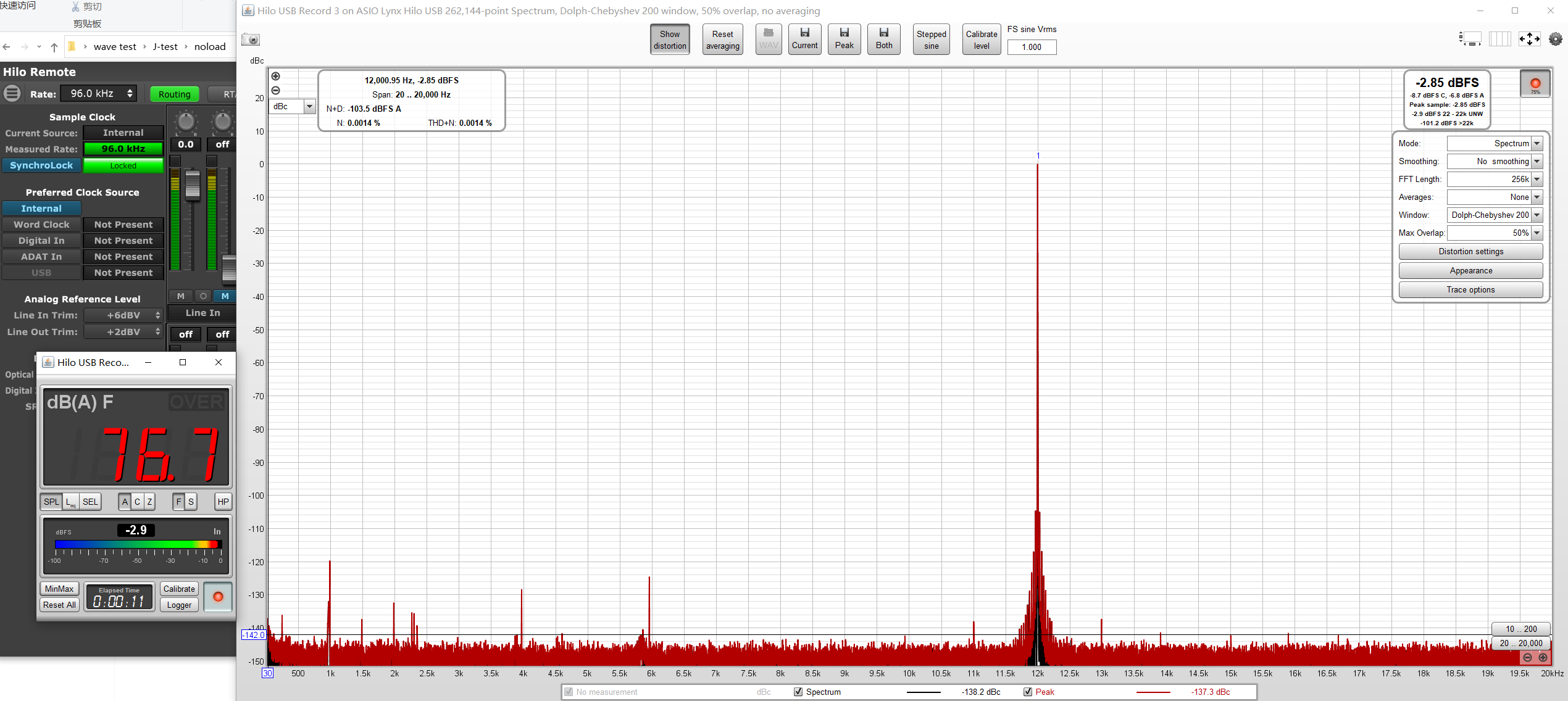Image resolution: width=1568 pixels, height=701 pixels.
Task: Zoom out vertically with the minus icon
Action: 276,91
